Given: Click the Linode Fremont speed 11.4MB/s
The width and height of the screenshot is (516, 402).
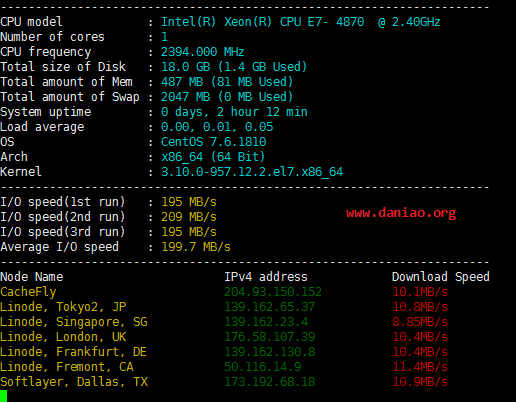Looking at the screenshot, I should (420, 367).
